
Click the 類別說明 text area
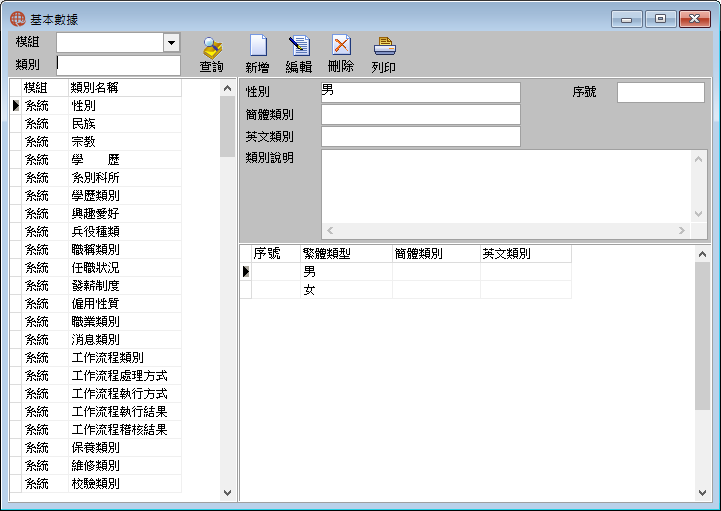click(506, 186)
